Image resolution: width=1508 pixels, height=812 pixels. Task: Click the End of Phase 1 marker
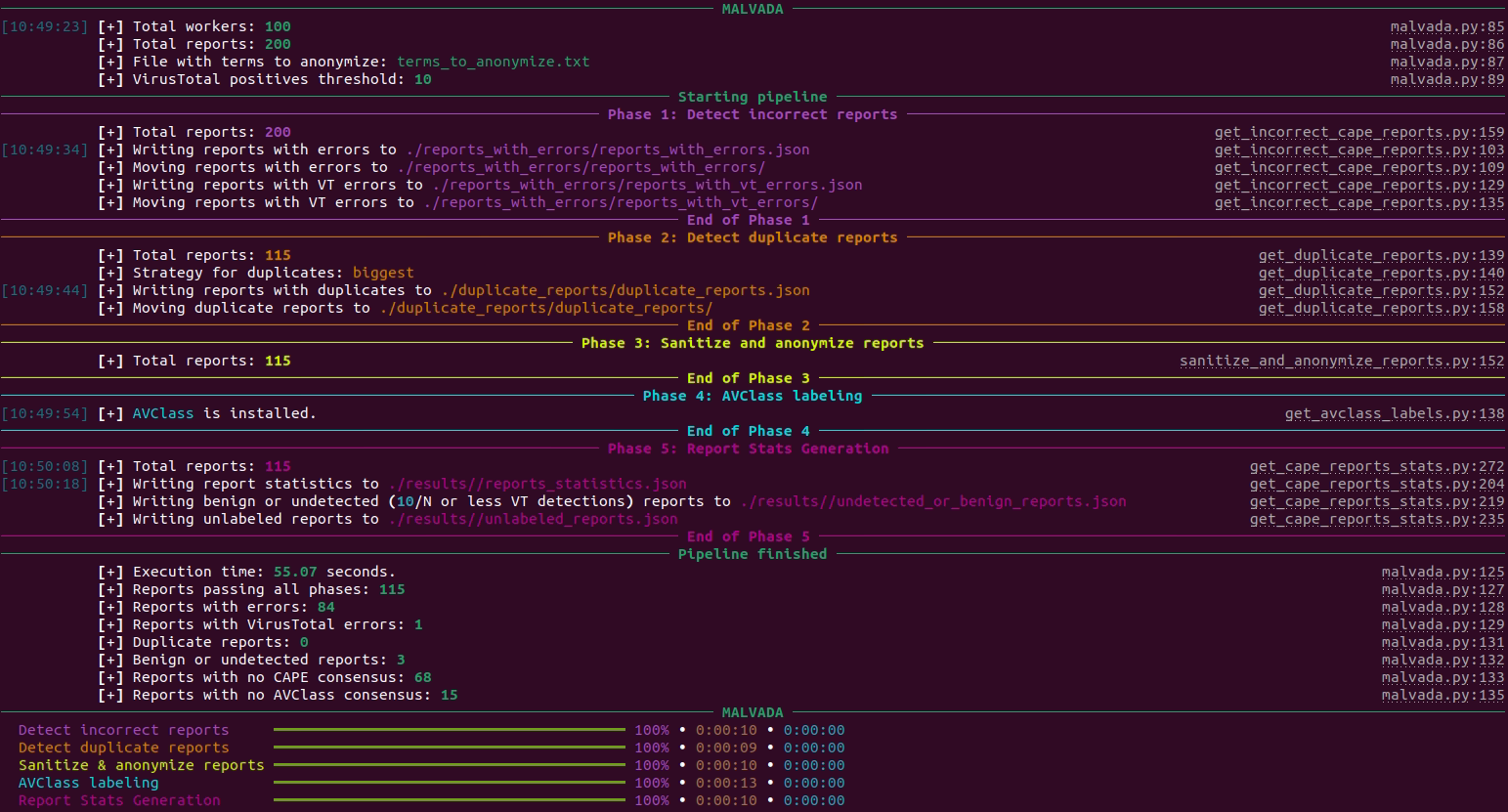749,220
